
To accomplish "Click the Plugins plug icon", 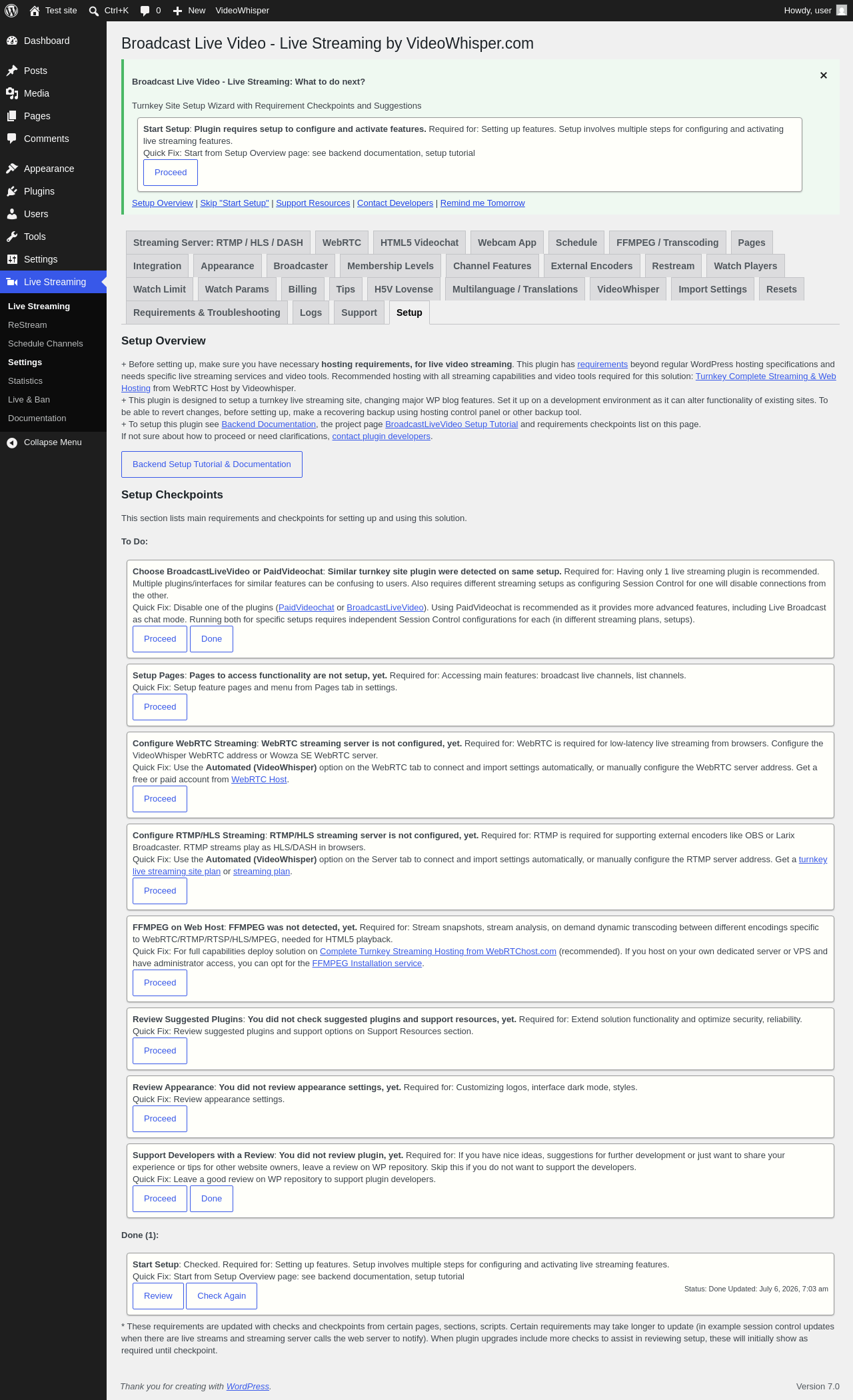I will pyautogui.click(x=12, y=191).
